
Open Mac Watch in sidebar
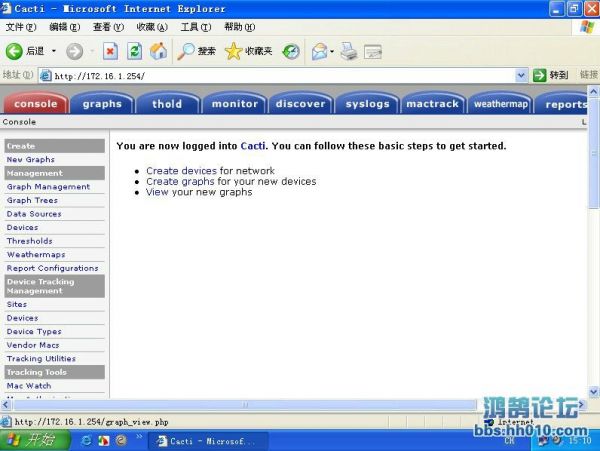[x=29, y=386]
